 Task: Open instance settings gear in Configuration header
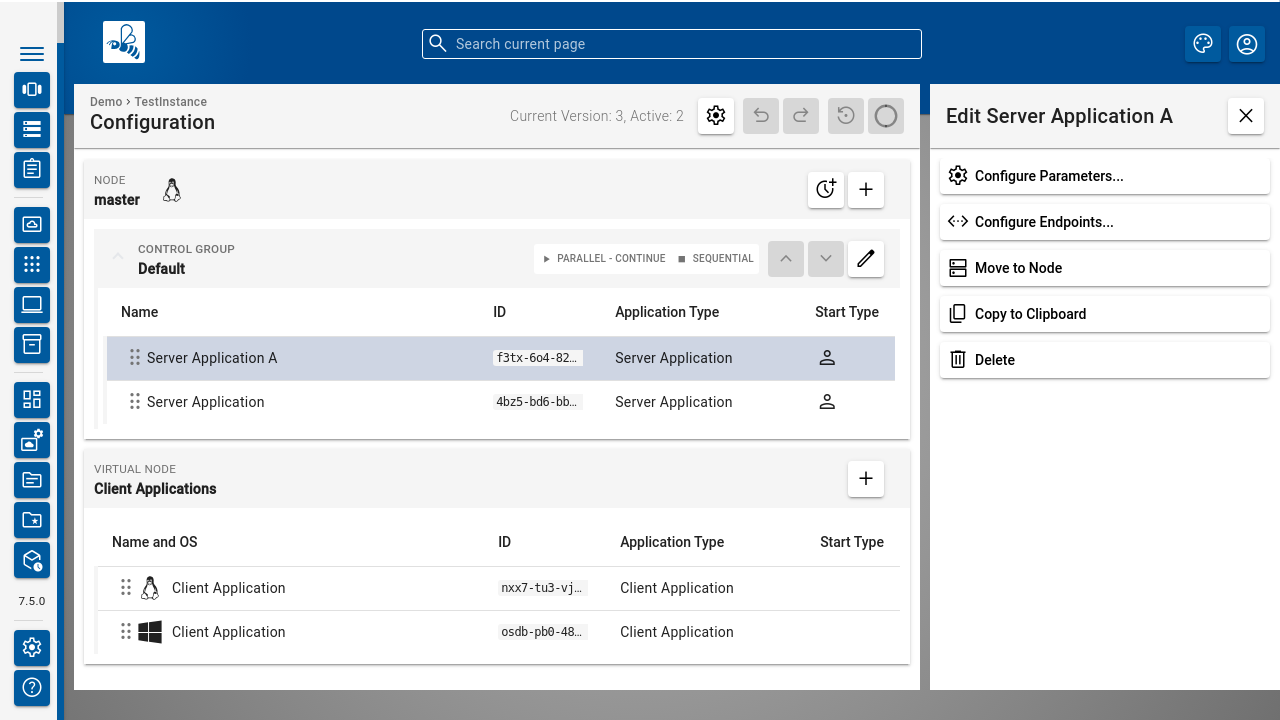(x=716, y=116)
